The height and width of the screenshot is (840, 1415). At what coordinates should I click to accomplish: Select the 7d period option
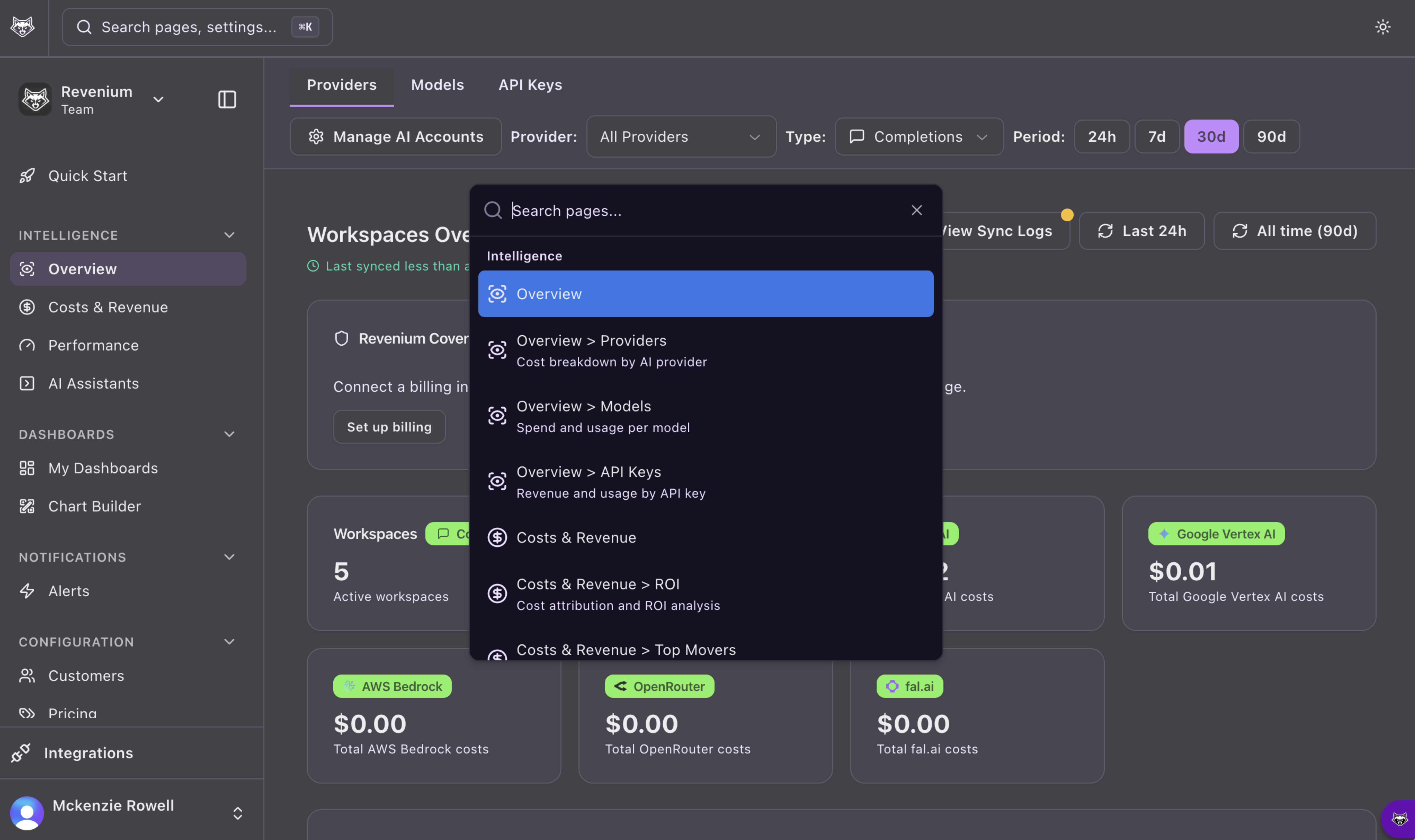1156,136
